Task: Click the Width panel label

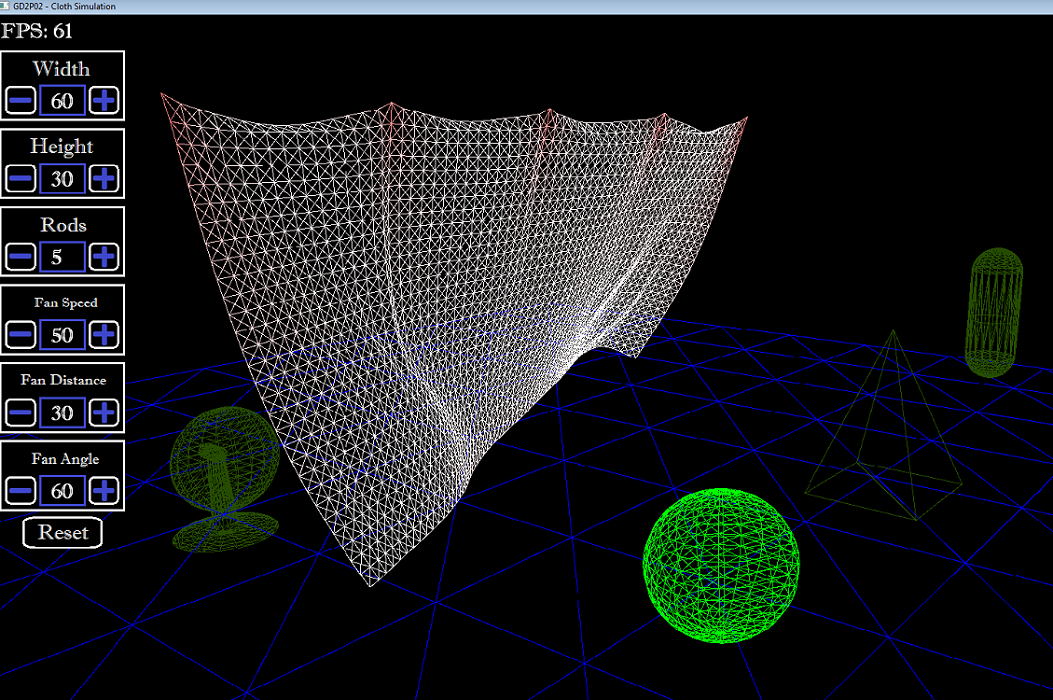Action: click(x=61, y=69)
